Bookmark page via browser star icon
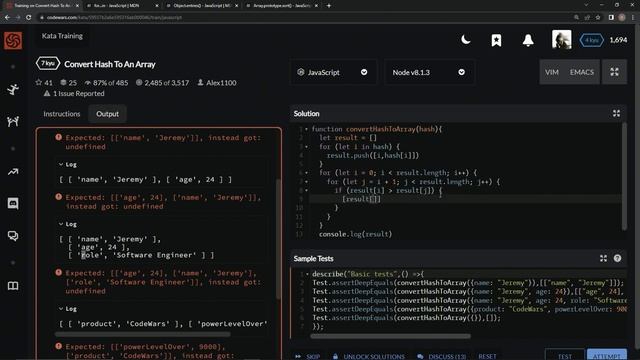Viewport: 640px width, 360px height. pos(598,18)
